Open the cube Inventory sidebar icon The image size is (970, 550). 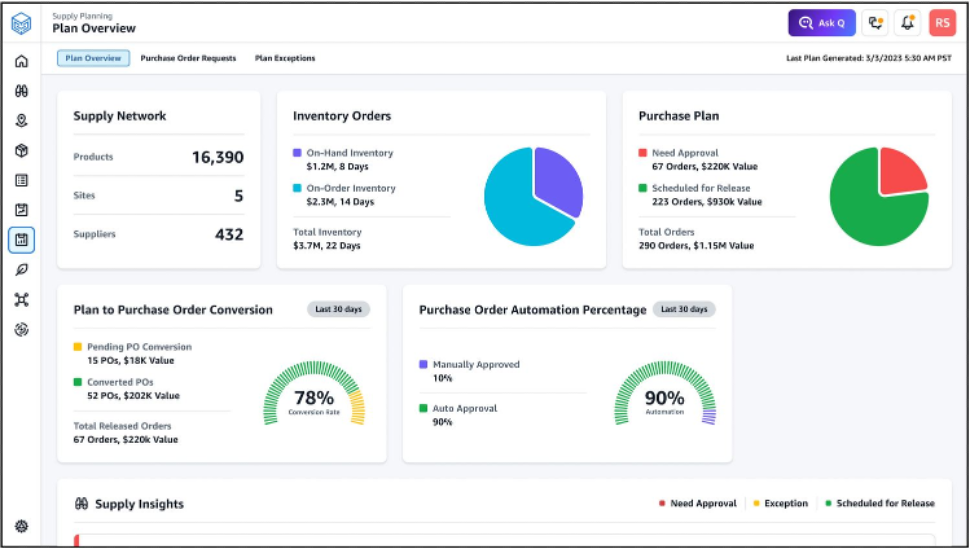(x=22, y=150)
